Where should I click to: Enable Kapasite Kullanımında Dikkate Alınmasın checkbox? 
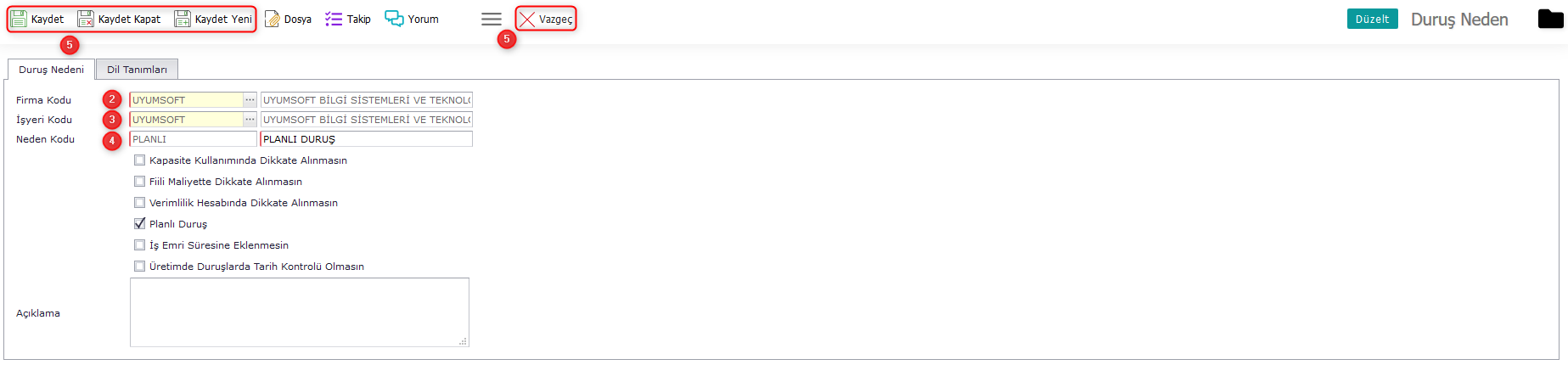click(x=139, y=160)
